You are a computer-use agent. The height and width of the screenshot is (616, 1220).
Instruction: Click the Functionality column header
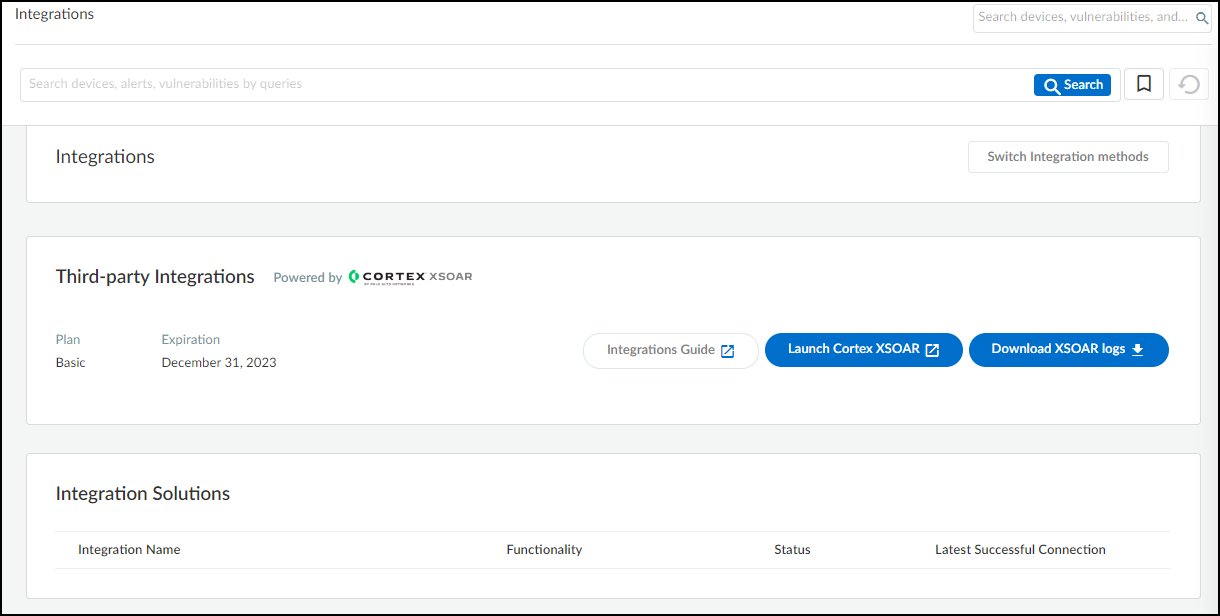(544, 550)
